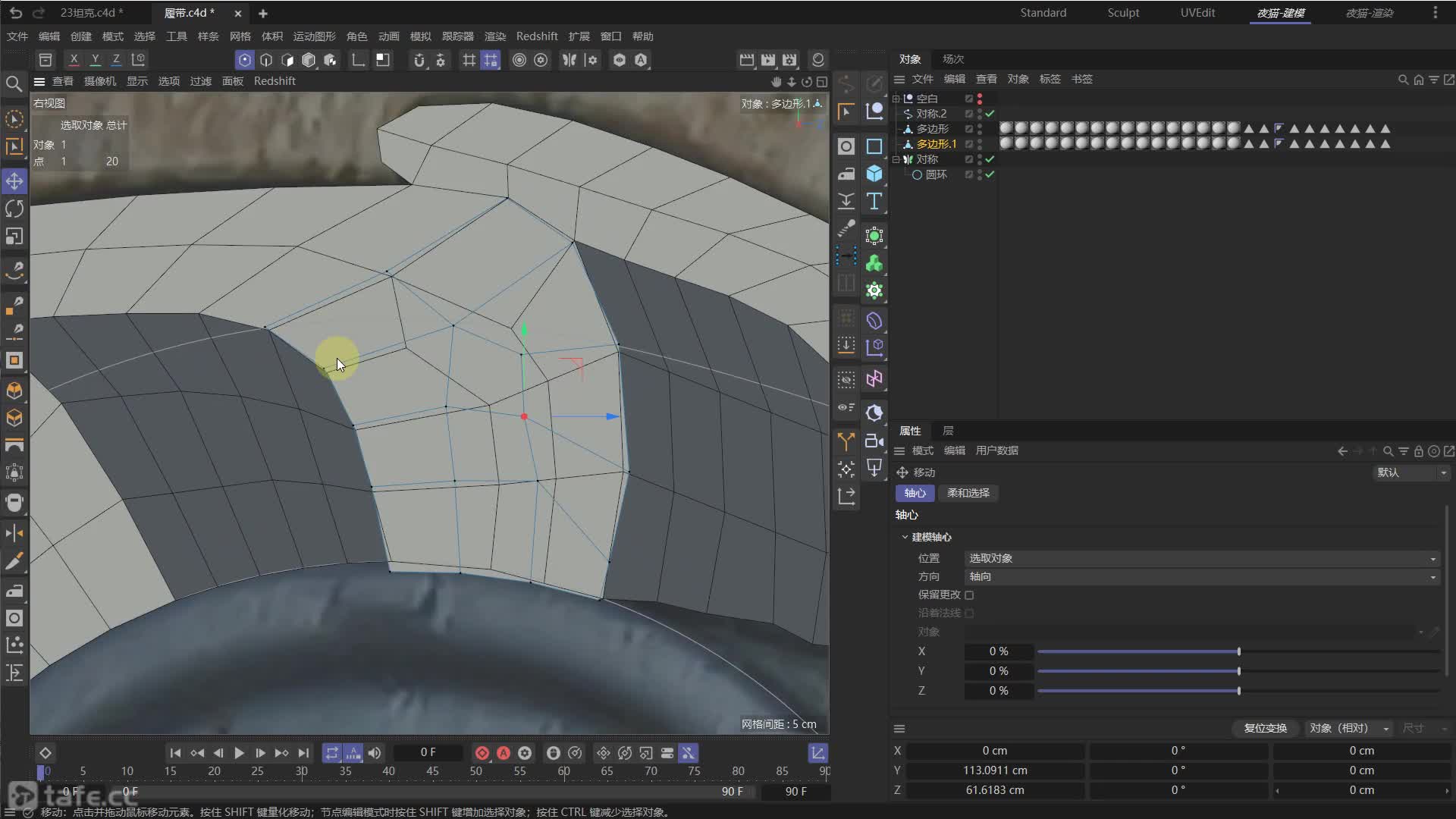Collapse the 建模轴心 section
Image resolution: width=1456 pixels, height=819 pixels.
(905, 537)
